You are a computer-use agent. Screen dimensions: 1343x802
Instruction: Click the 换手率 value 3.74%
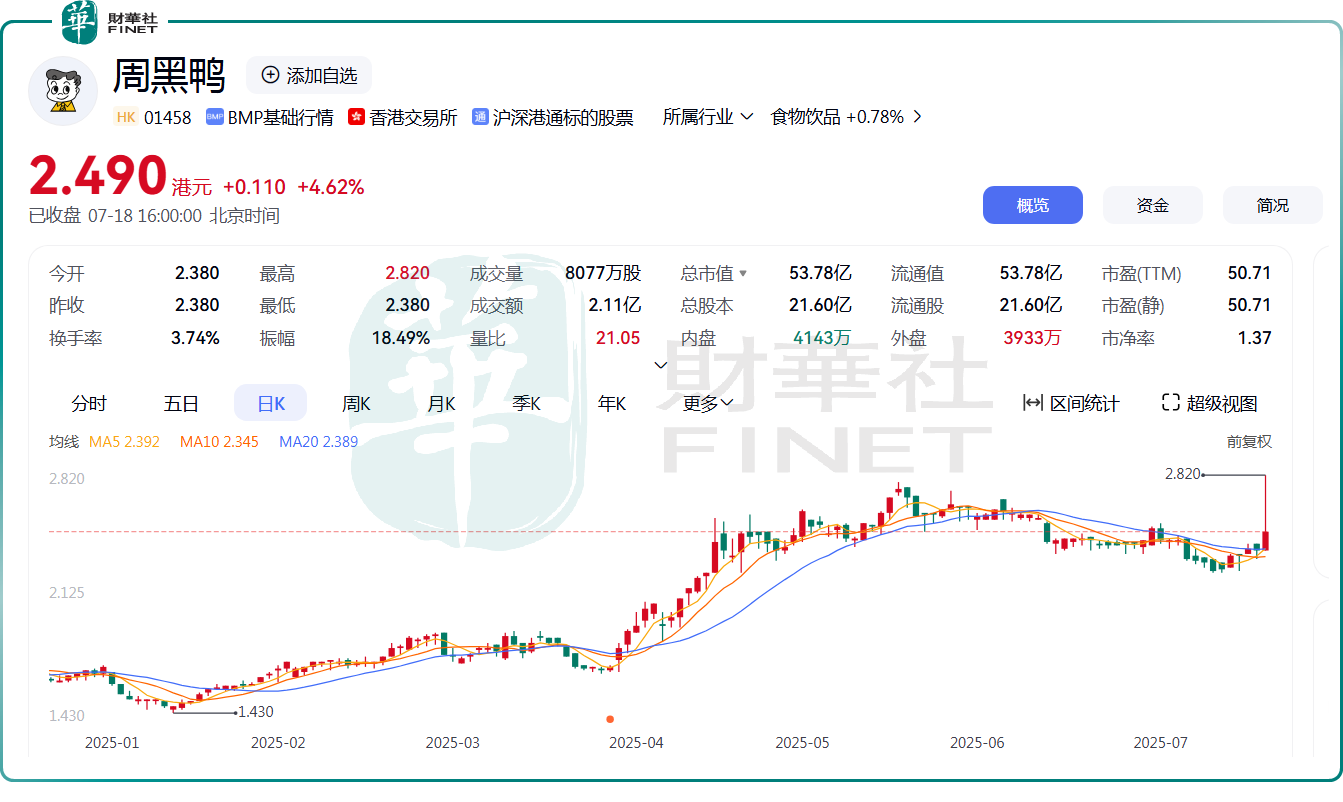point(195,338)
